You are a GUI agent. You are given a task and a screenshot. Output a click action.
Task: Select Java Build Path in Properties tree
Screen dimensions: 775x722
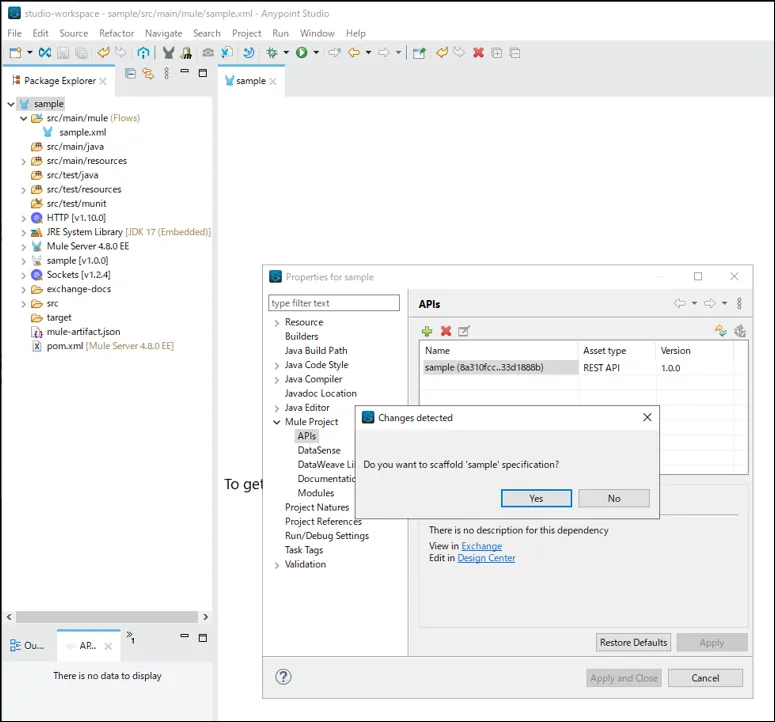coord(316,350)
